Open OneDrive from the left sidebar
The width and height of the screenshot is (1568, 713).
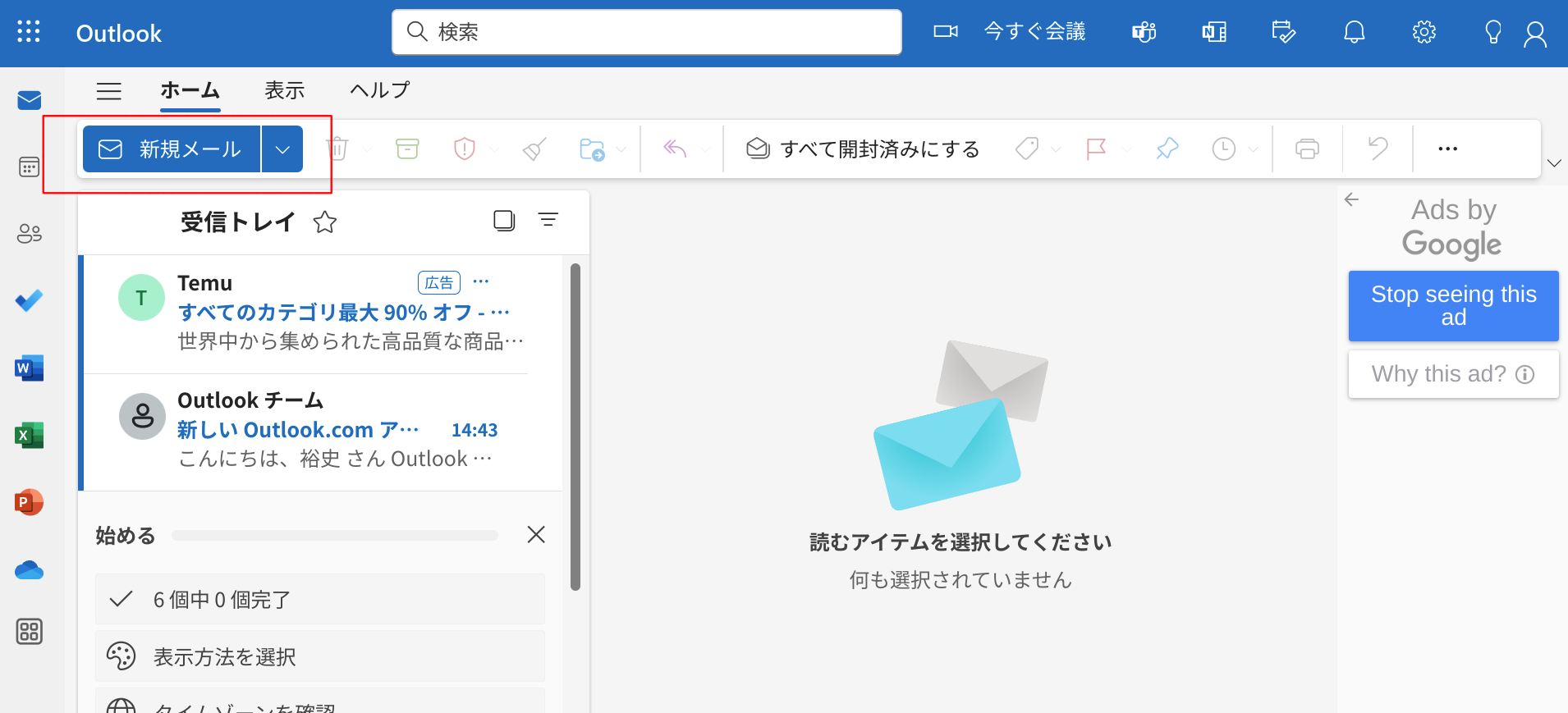pos(29,569)
